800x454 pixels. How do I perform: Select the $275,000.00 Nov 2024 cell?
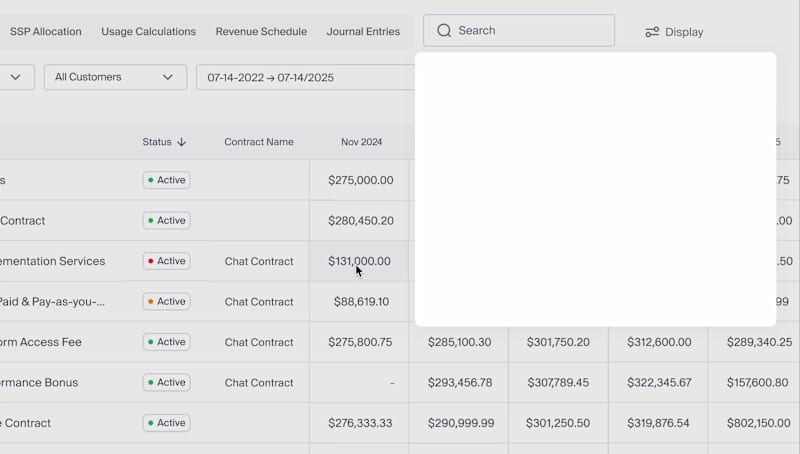click(360, 180)
